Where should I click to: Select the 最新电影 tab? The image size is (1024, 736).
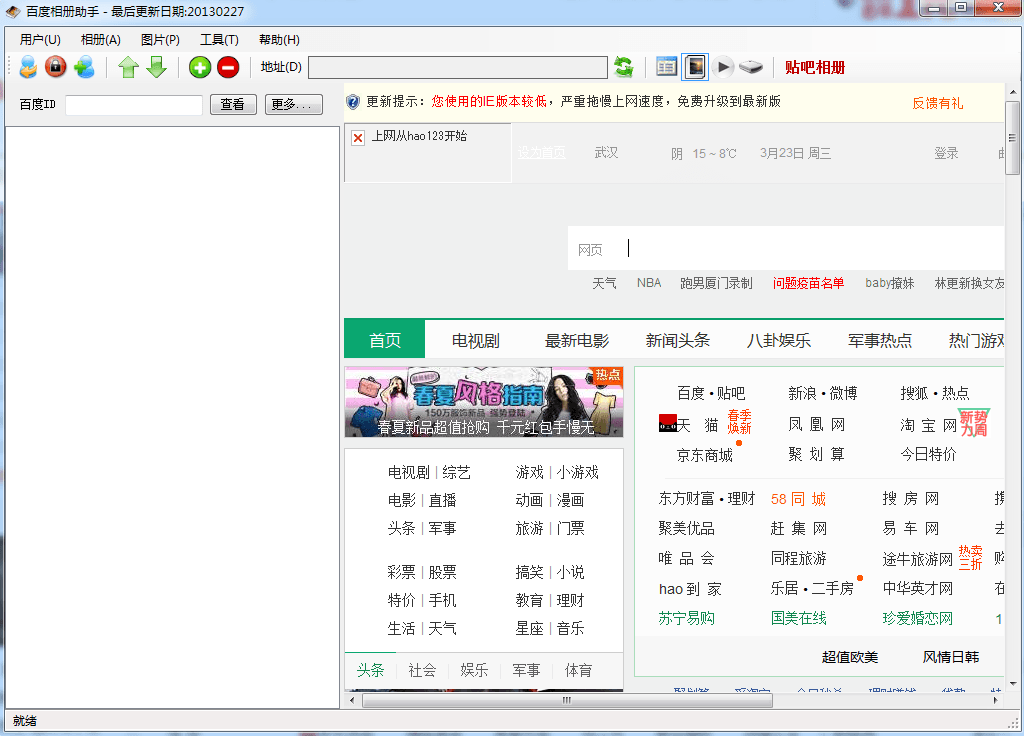coord(577,340)
